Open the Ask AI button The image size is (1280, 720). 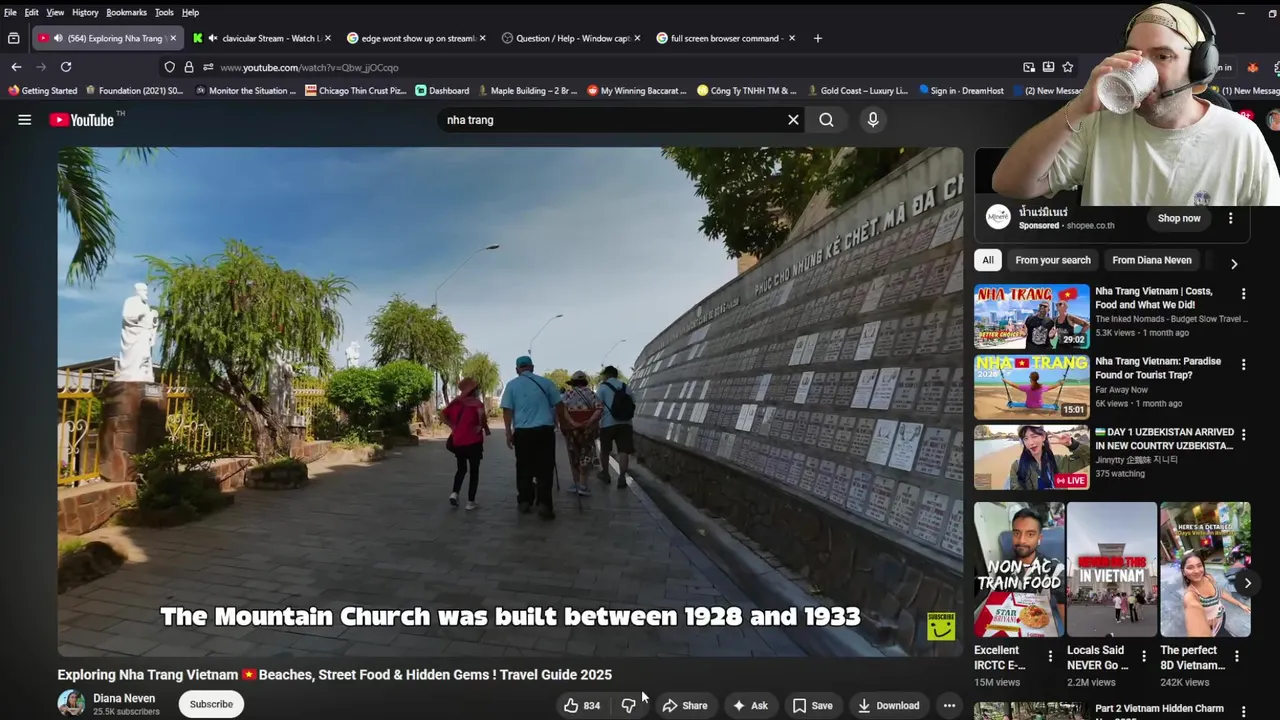(x=751, y=705)
